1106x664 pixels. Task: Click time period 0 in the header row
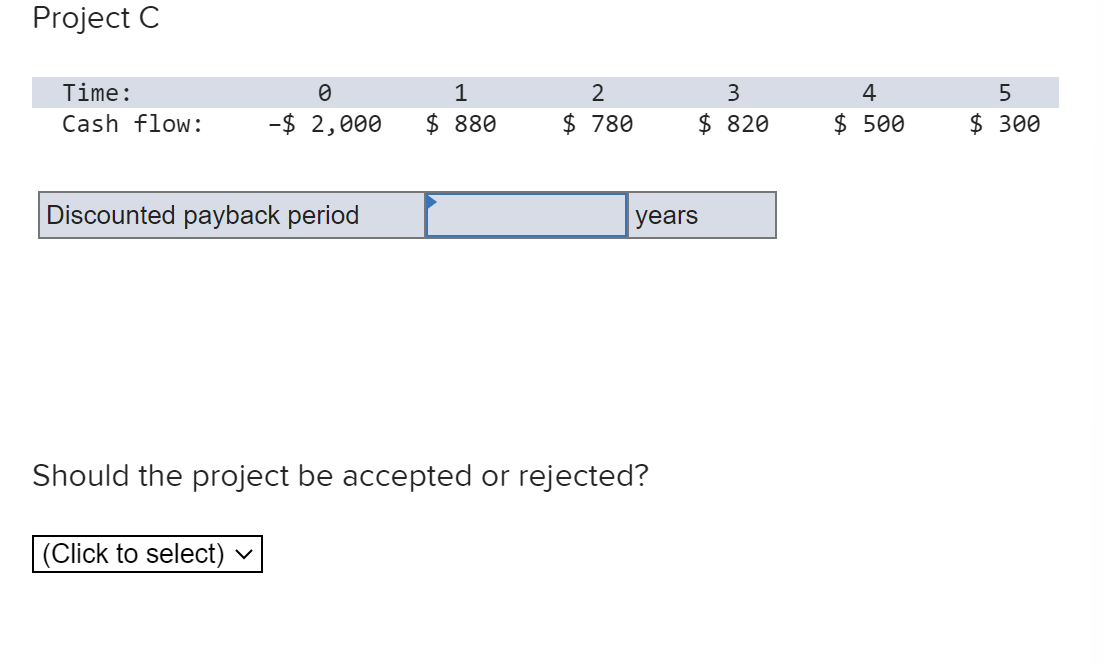coord(324,92)
